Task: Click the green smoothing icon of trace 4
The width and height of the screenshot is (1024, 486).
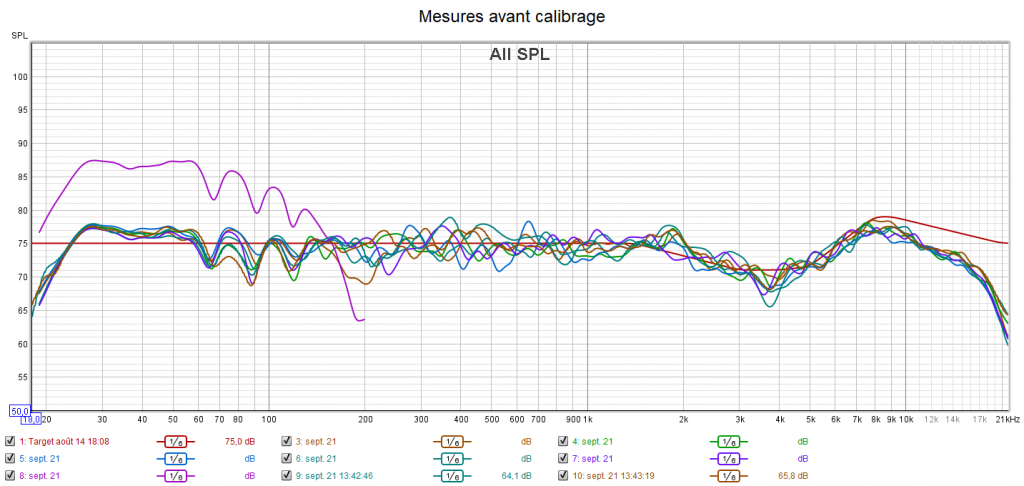Action: pyautogui.click(x=728, y=441)
